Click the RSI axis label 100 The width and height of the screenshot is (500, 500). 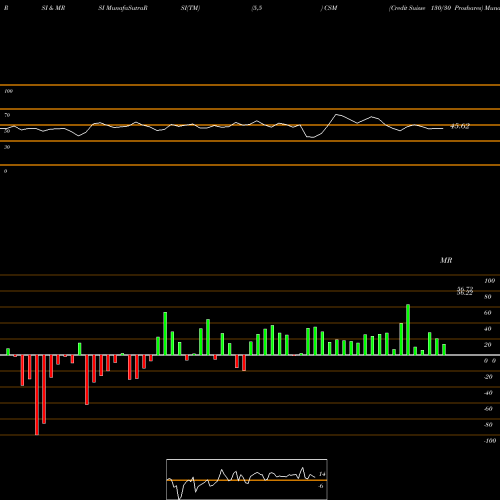pos(8,91)
